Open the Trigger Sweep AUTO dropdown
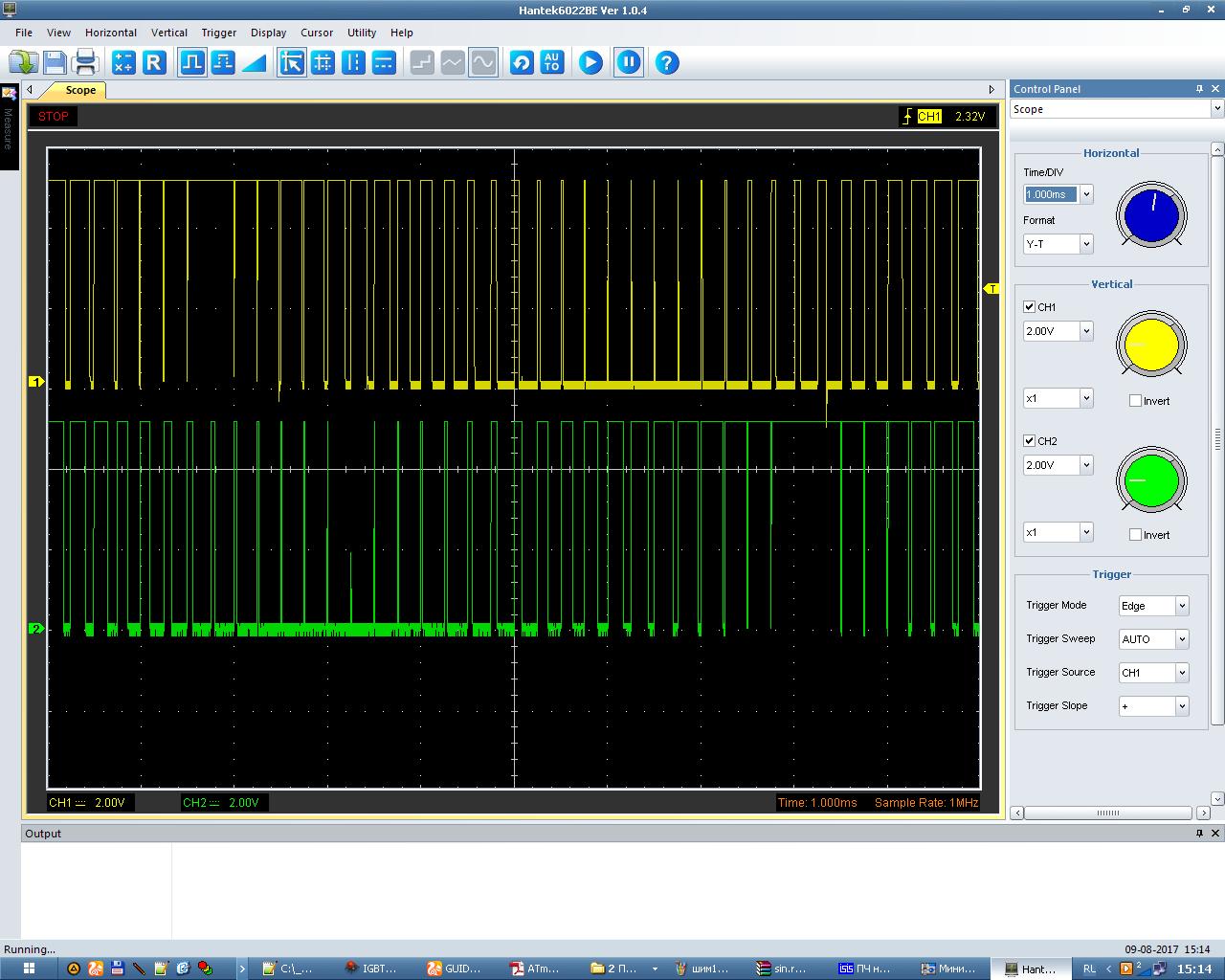This screenshot has height=980, width=1225. (x=1182, y=639)
